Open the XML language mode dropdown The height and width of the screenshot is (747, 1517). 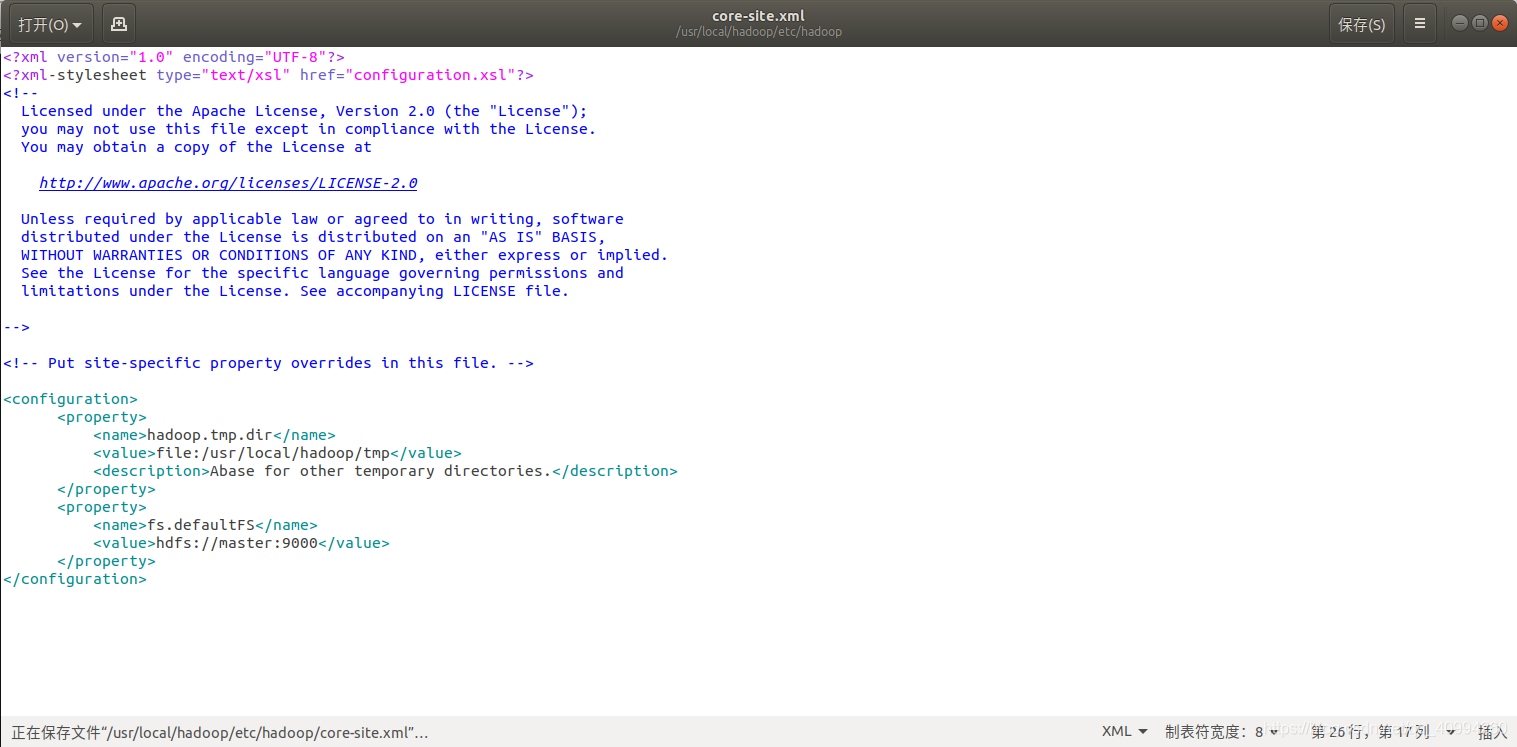1124,731
